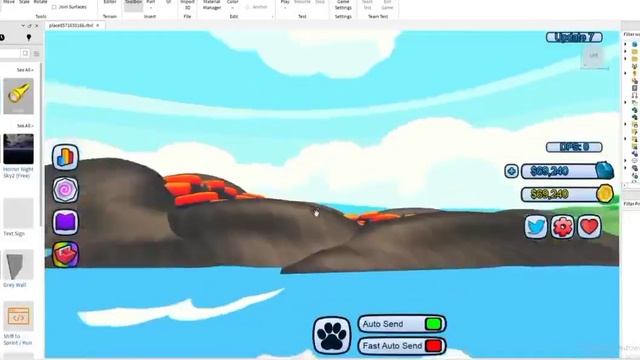The image size is (640, 360).
Task: Open the red gear settings icon
Action: pos(562,227)
